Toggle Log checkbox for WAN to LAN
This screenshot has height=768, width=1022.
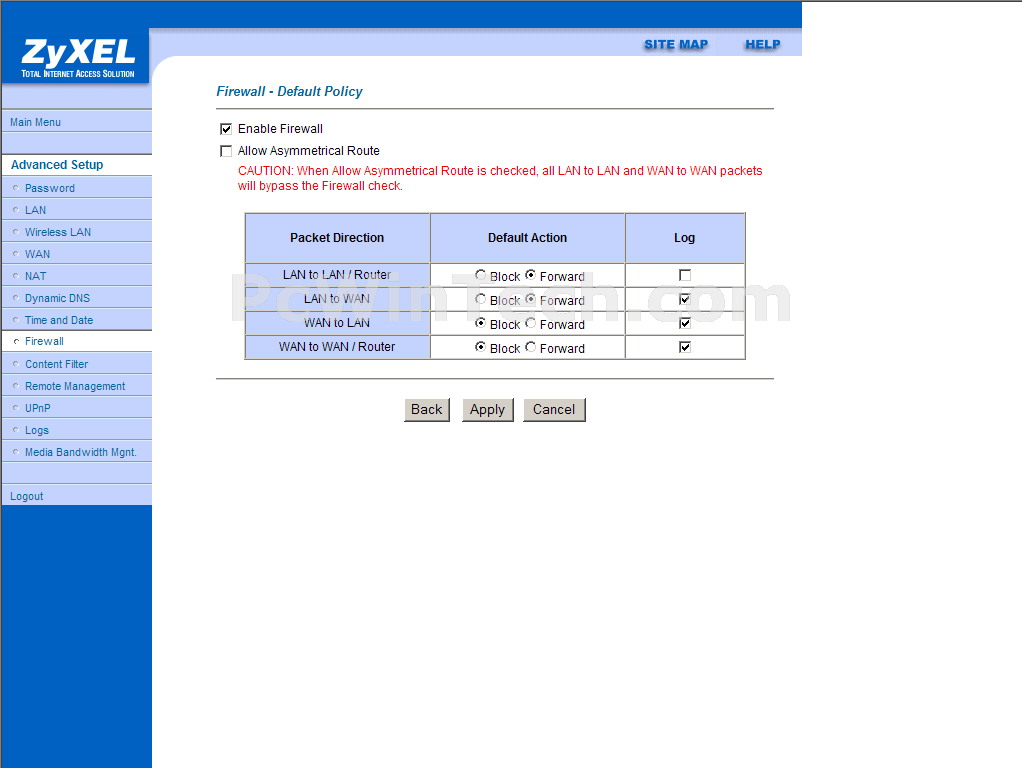click(x=684, y=323)
